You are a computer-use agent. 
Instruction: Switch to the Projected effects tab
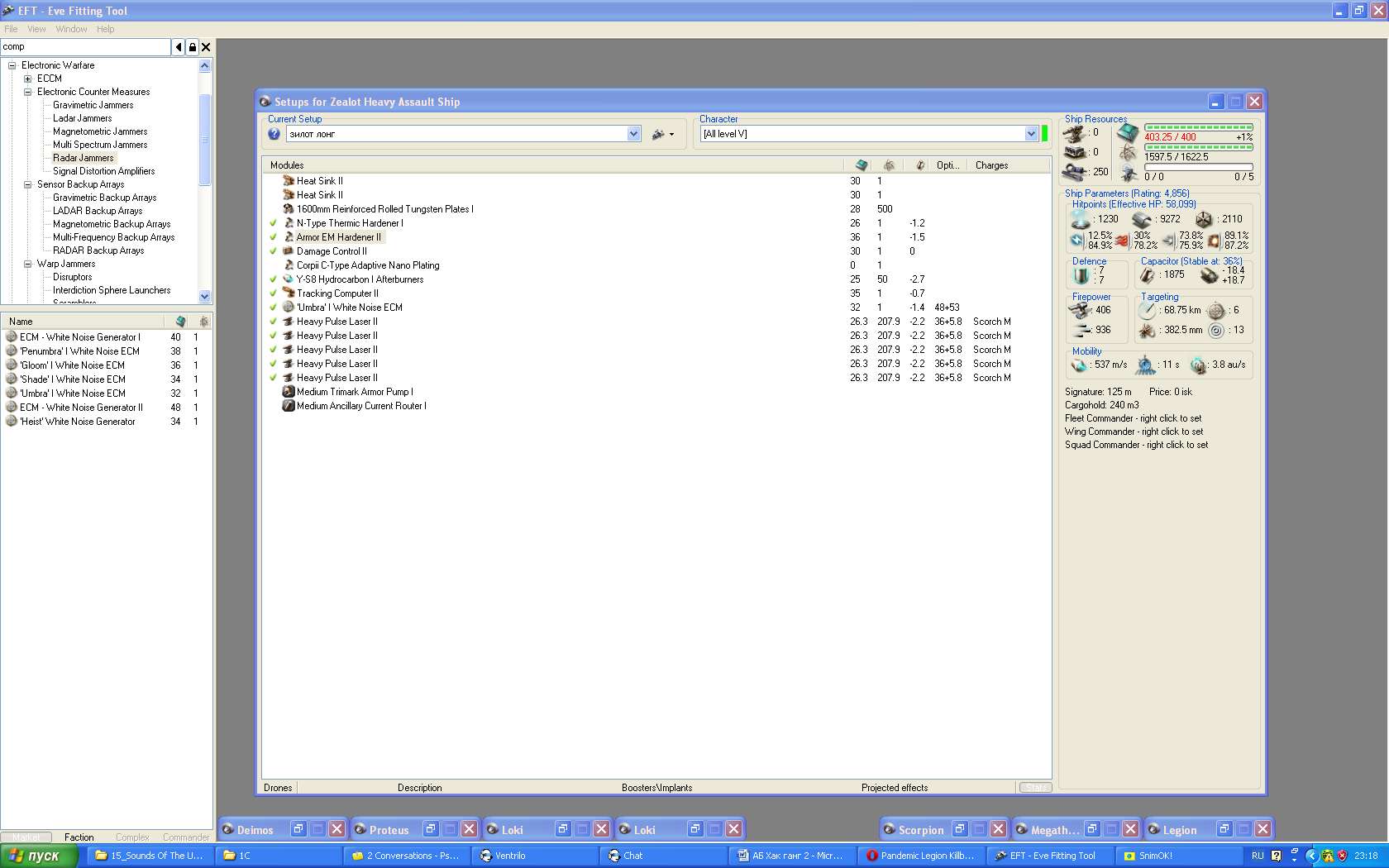click(x=895, y=788)
